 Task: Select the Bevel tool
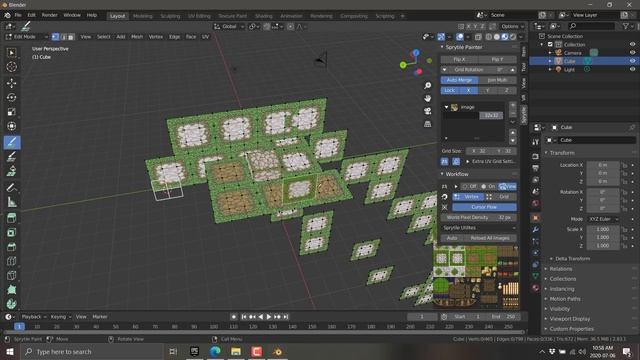click(x=11, y=247)
